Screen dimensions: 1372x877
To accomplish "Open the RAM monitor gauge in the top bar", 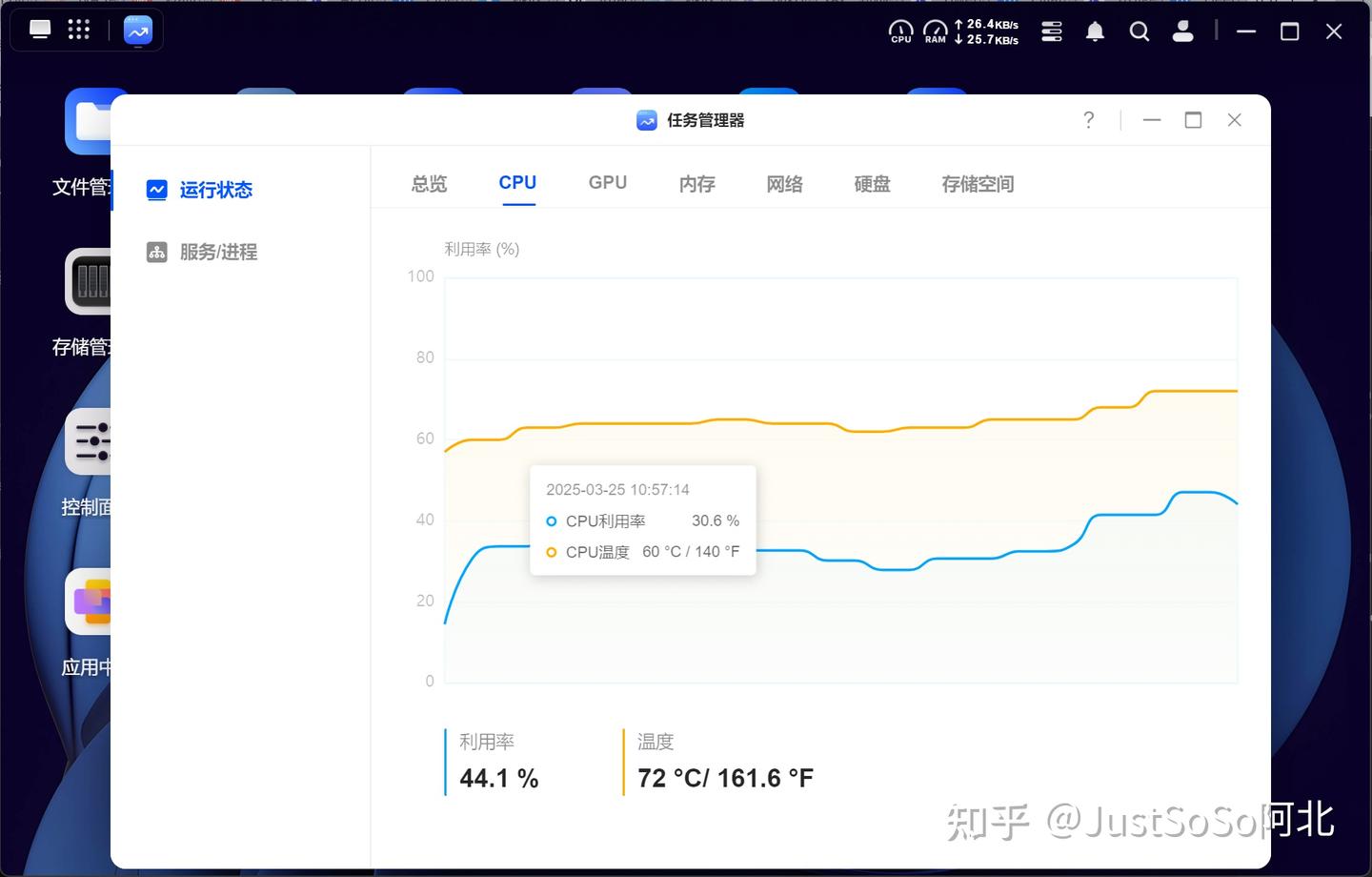I will point(935,31).
